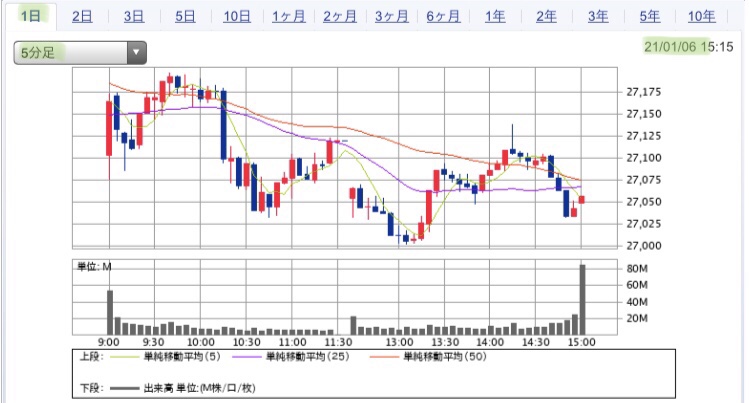Show the 6ヶ月 chart range
The width and height of the screenshot is (749, 403).
tap(443, 17)
